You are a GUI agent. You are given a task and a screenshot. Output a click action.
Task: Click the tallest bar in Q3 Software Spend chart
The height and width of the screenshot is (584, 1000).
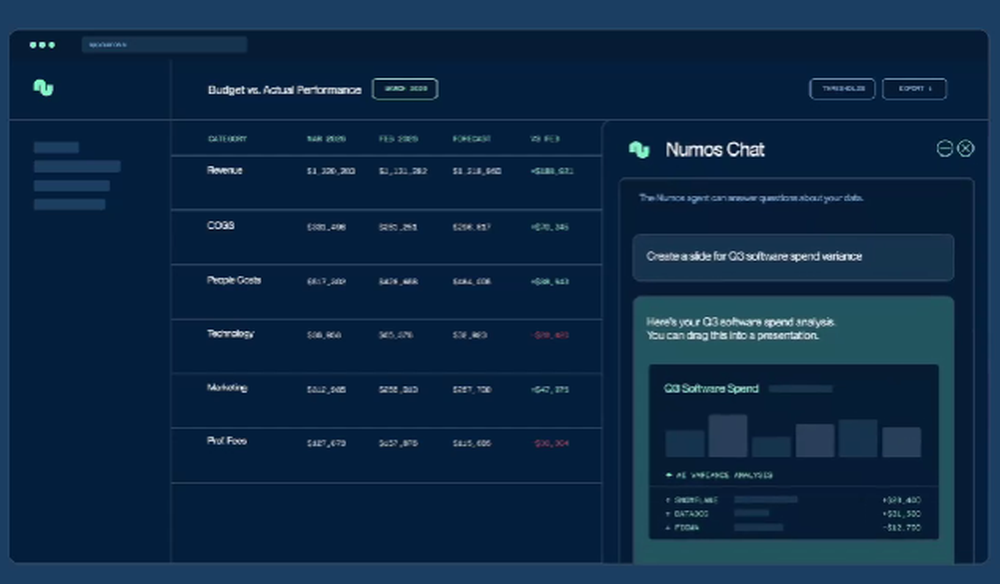(728, 435)
